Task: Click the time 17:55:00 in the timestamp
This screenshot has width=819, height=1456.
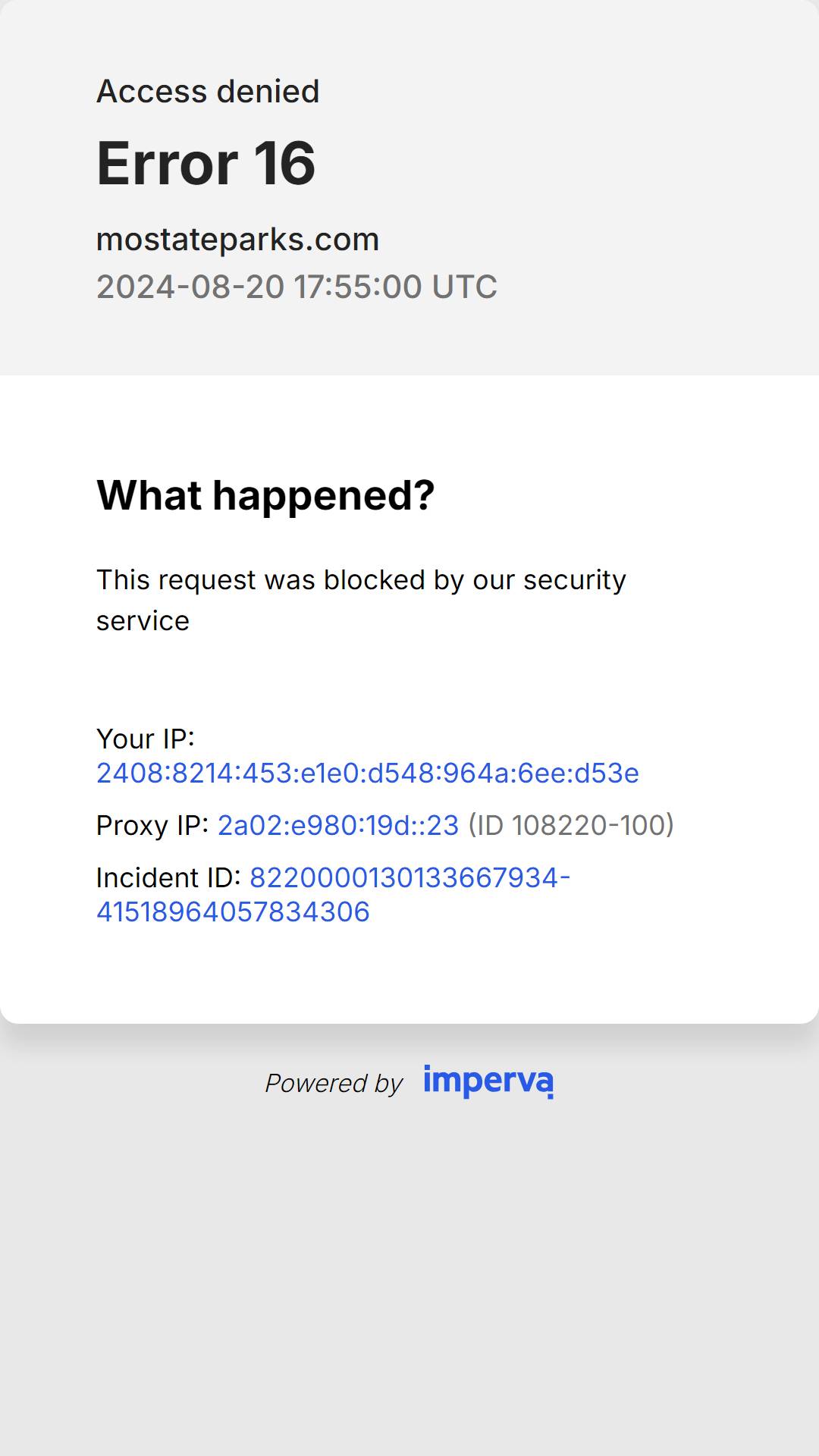Action: tap(358, 287)
